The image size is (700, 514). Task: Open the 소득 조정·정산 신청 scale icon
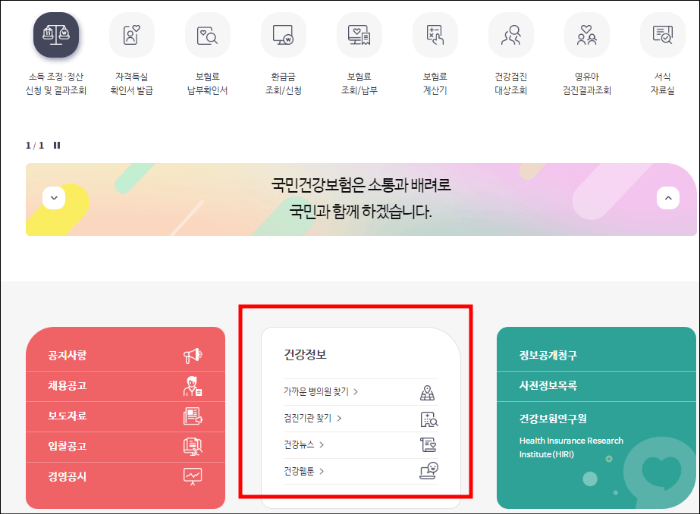[56, 35]
